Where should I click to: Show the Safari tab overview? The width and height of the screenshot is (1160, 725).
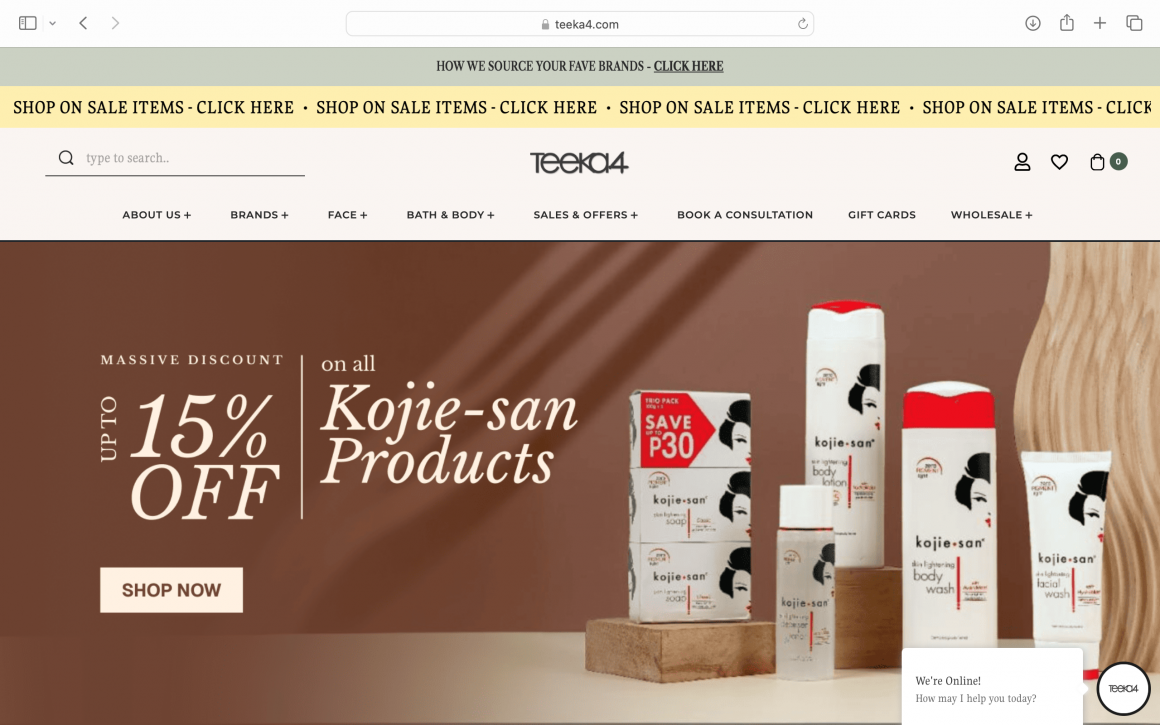tap(1134, 24)
